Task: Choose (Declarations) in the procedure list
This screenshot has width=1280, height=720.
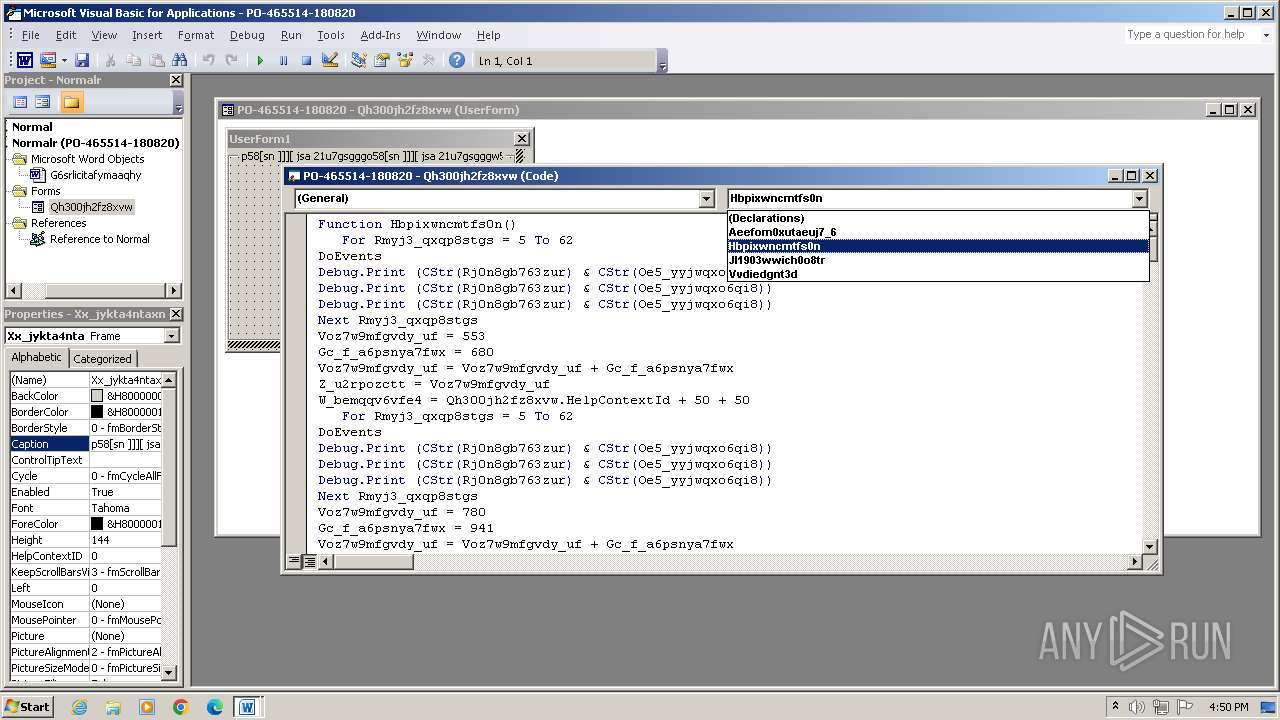Action: tap(938, 218)
